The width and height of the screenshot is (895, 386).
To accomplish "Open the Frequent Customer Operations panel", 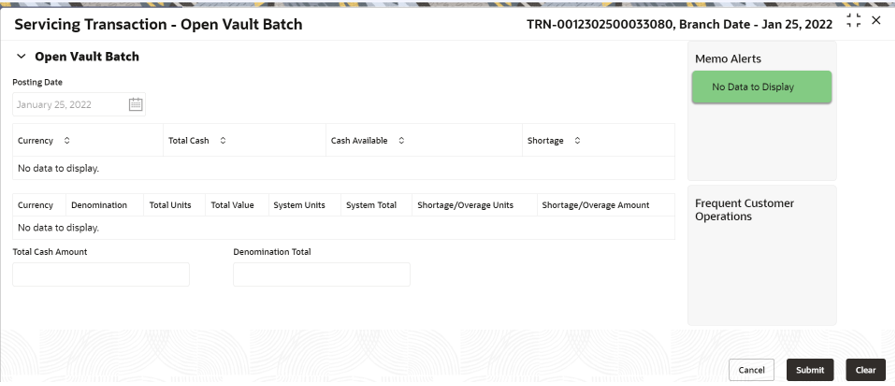I will click(x=744, y=210).
